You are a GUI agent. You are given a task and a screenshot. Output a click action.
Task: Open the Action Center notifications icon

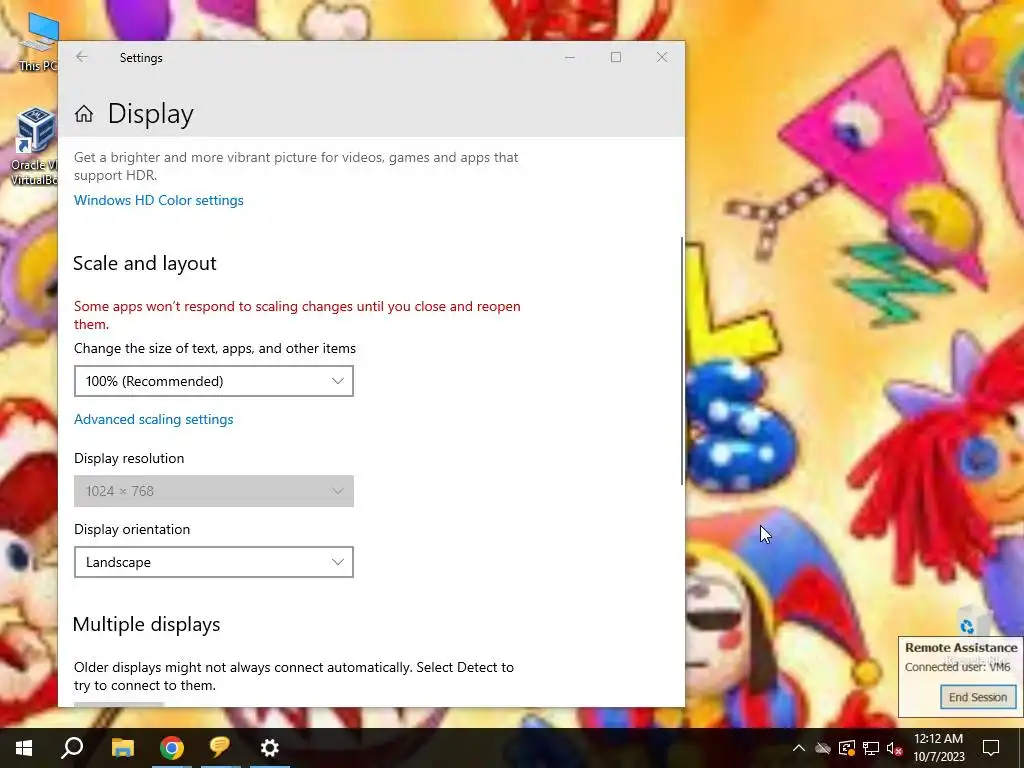[991, 748]
